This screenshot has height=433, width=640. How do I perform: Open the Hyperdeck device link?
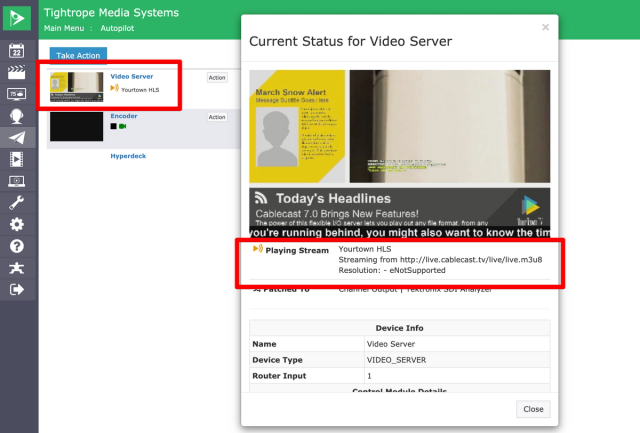[128, 156]
